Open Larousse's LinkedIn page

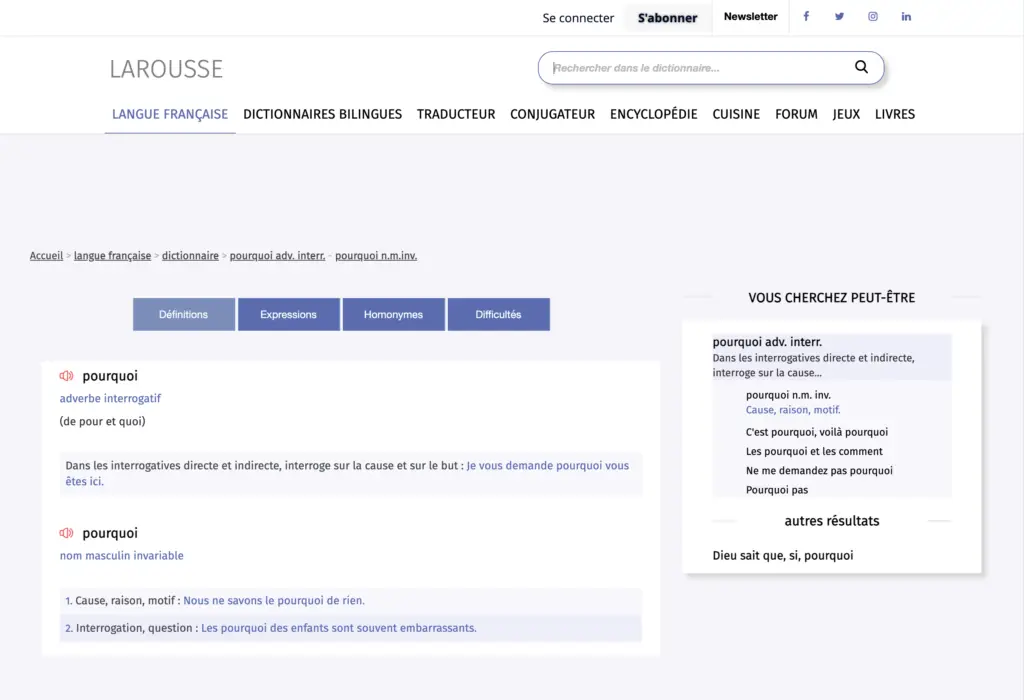[906, 16]
